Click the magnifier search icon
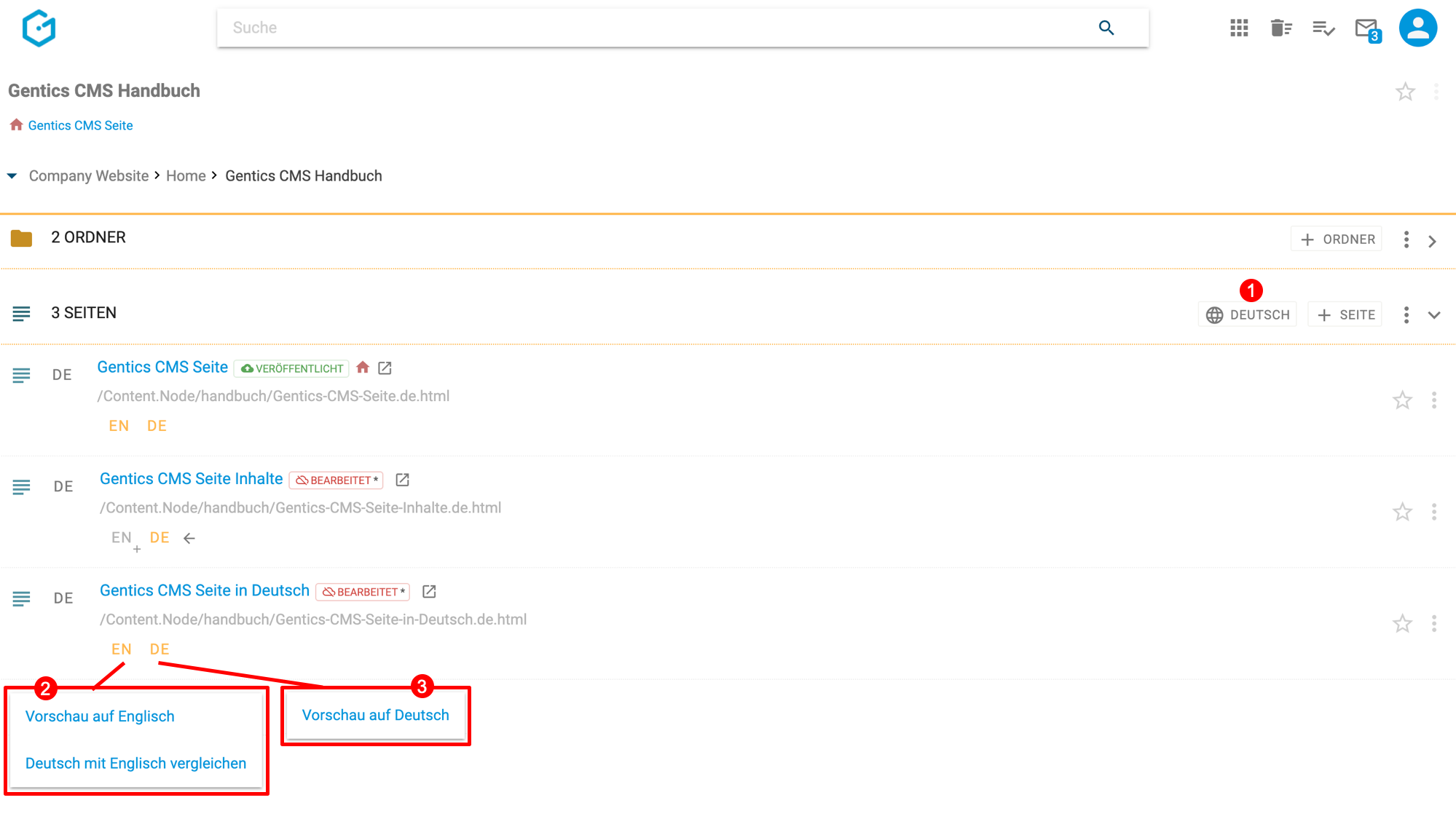Viewport: 1456px width, 819px height. [x=1106, y=28]
